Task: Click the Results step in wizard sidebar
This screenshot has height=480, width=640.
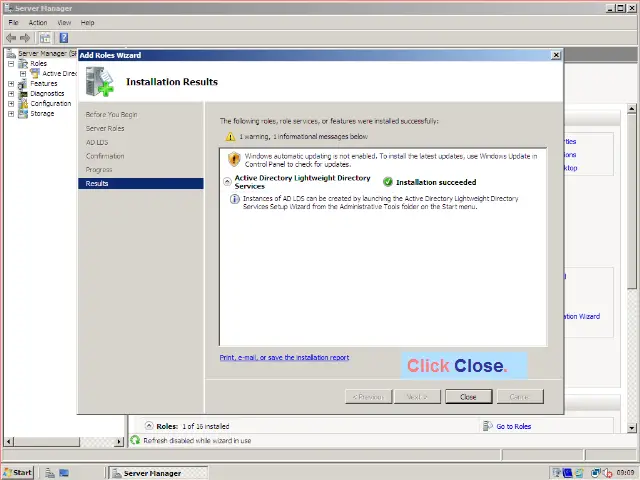Action: (140, 184)
